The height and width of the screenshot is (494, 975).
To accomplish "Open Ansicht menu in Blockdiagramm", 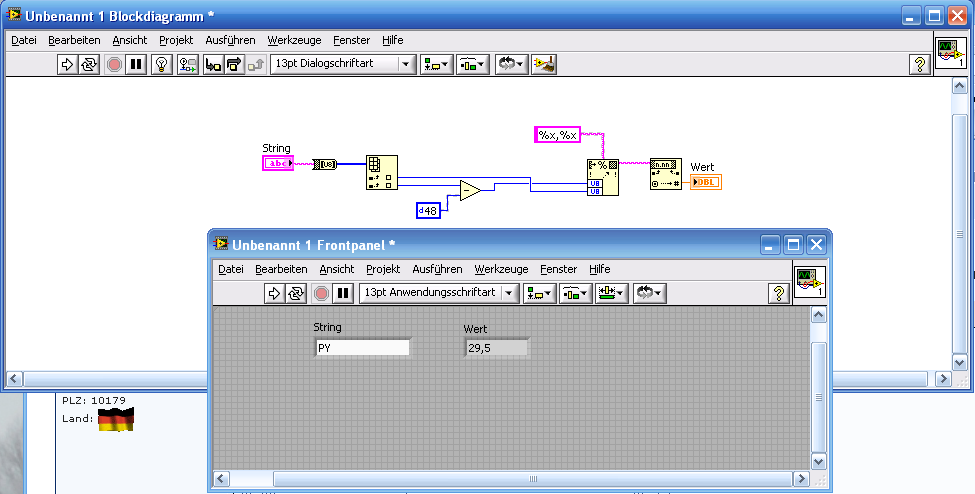I will click(129, 40).
